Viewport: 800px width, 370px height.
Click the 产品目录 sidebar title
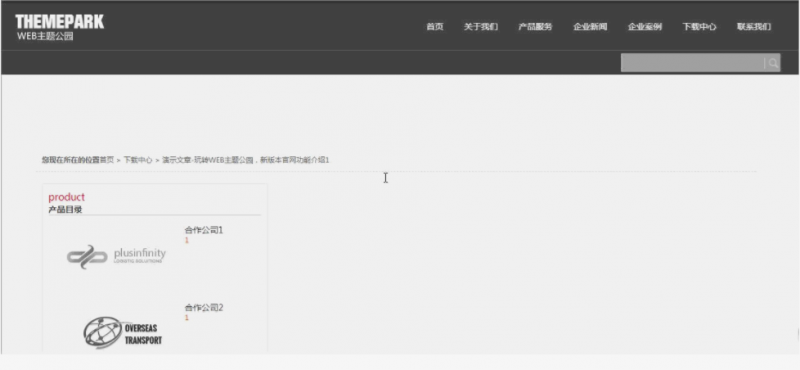(65, 210)
